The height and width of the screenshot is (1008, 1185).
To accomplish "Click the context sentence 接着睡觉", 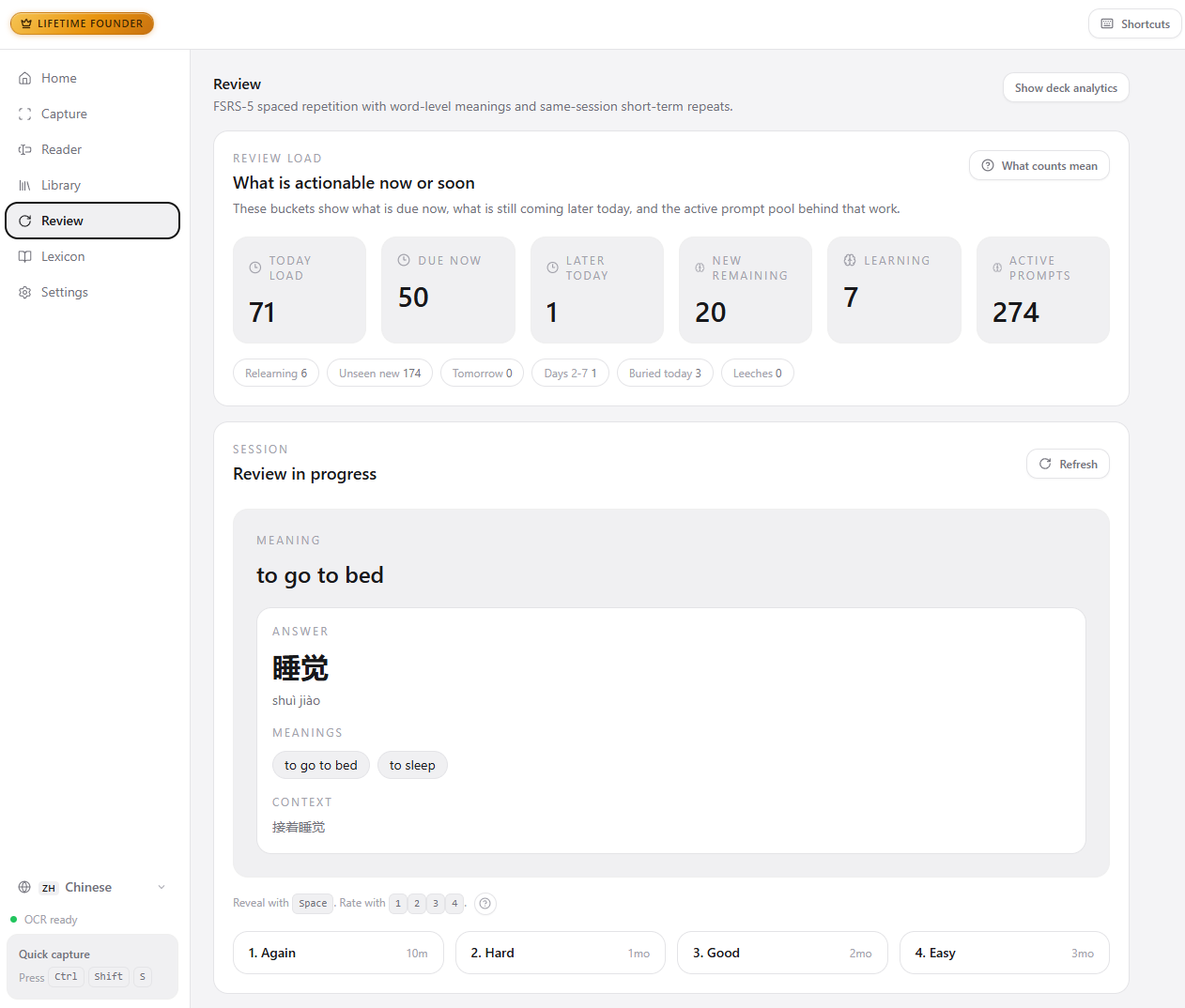I will (x=299, y=827).
